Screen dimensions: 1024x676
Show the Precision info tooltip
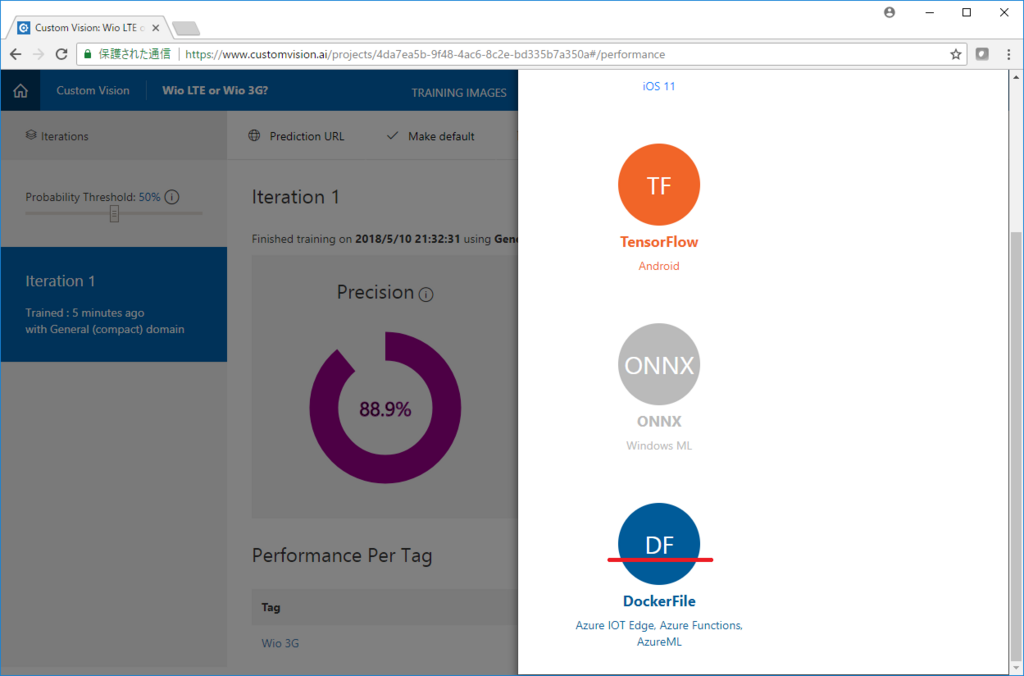[426, 295]
